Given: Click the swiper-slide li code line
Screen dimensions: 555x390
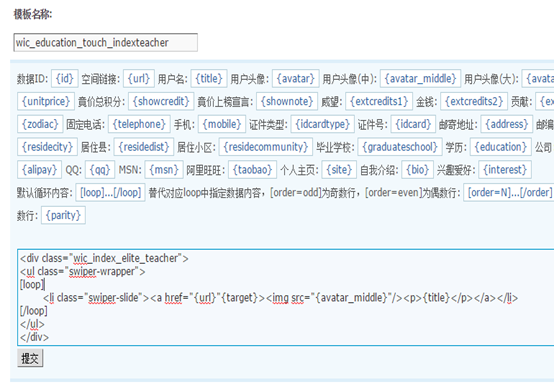Looking at the screenshot, I should (x=280, y=298).
